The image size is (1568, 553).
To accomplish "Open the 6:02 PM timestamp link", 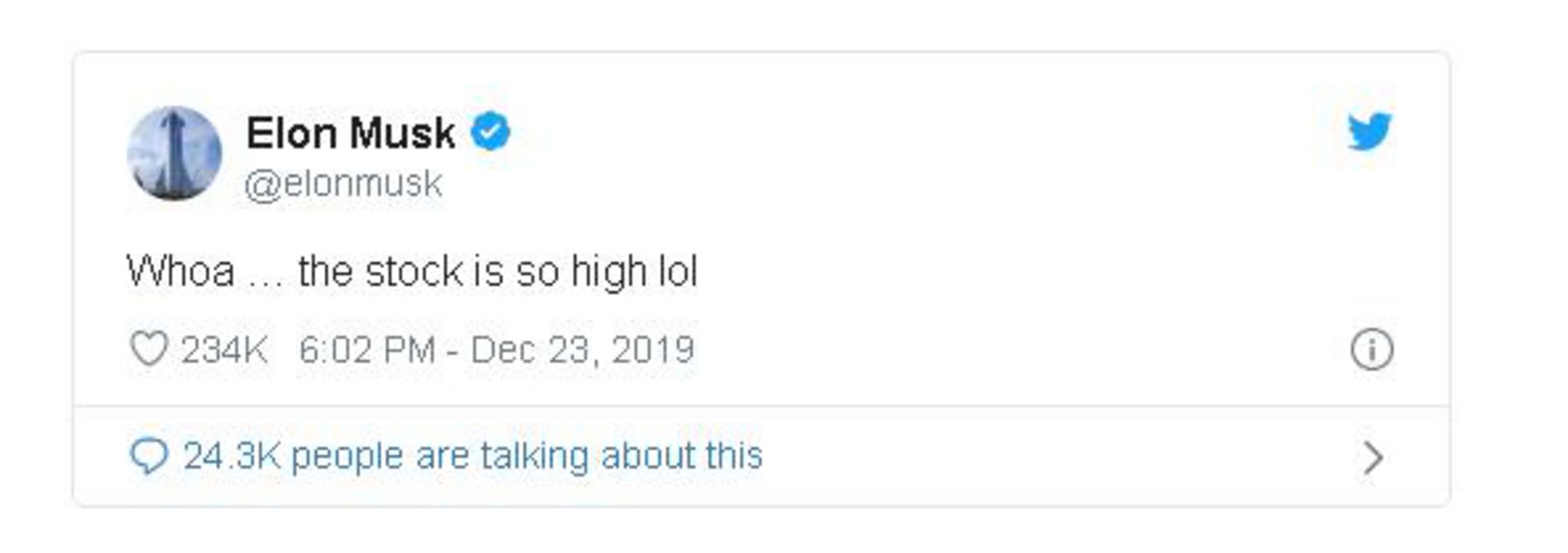I will (x=367, y=350).
